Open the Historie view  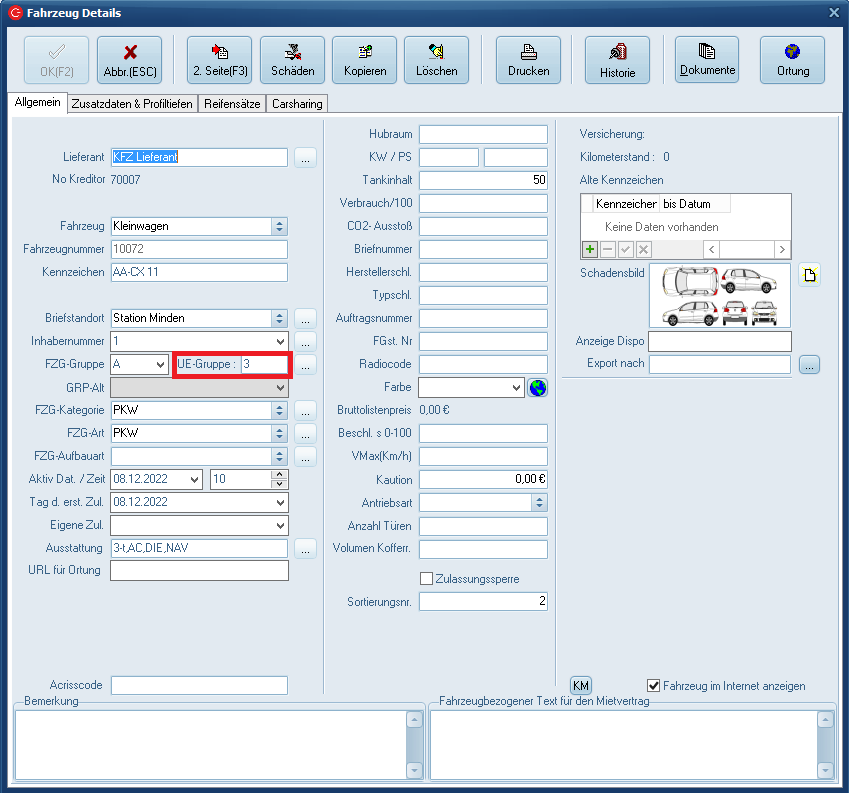coord(617,60)
